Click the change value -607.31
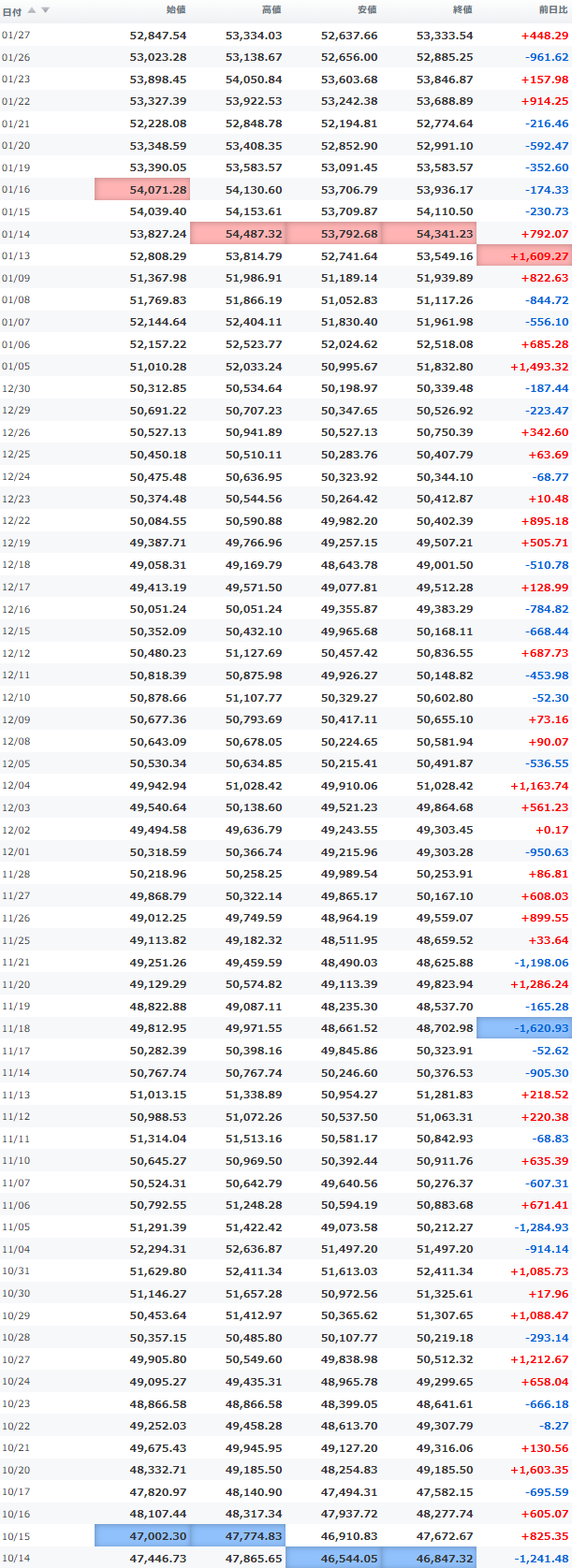 pyautogui.click(x=547, y=1183)
